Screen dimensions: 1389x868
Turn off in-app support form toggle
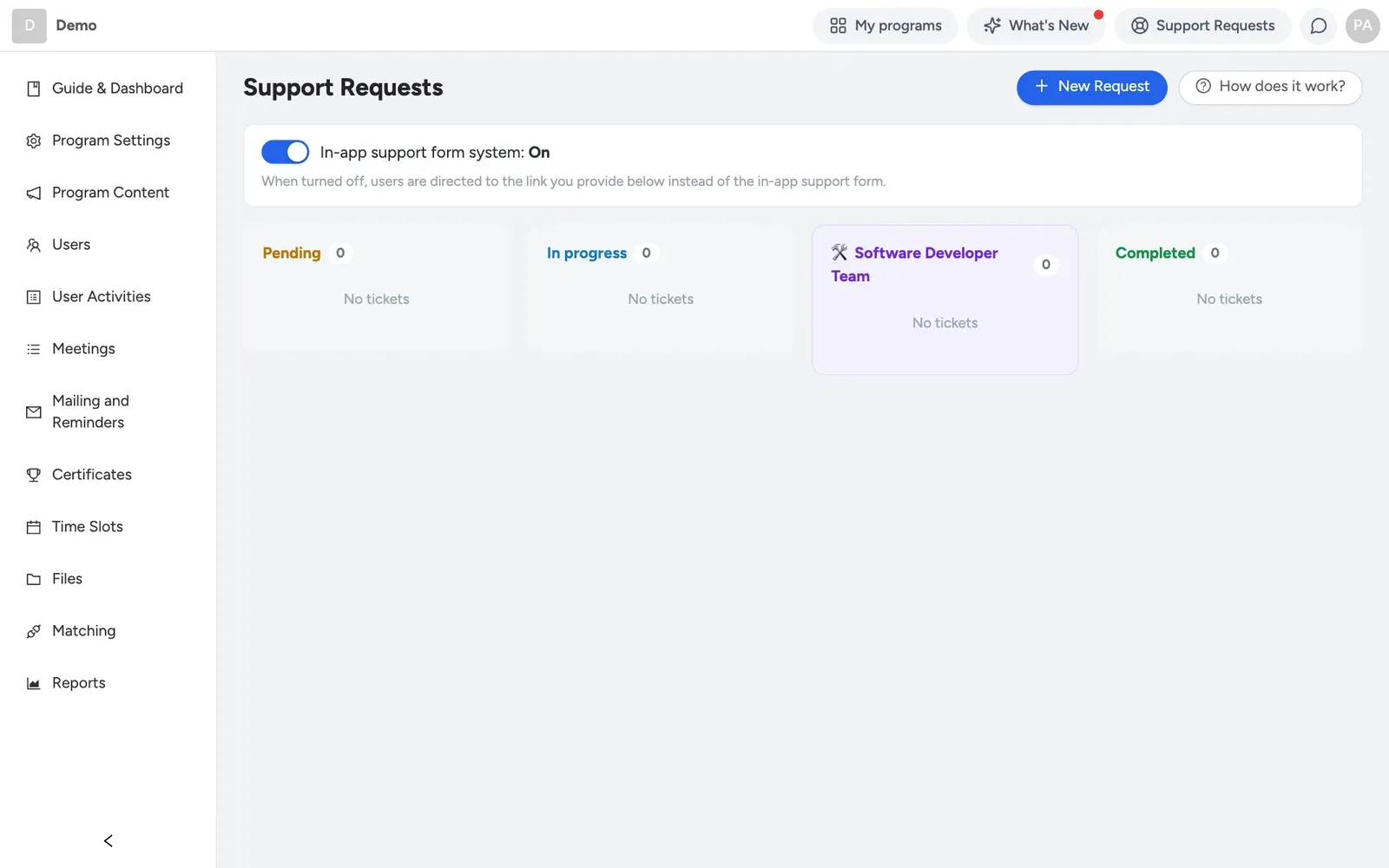285,152
